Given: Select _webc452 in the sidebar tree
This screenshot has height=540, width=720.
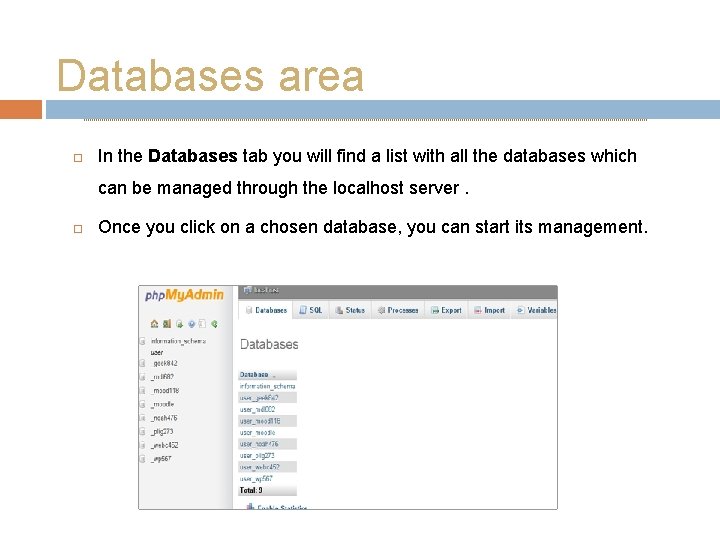Looking at the screenshot, I should 164,445.
